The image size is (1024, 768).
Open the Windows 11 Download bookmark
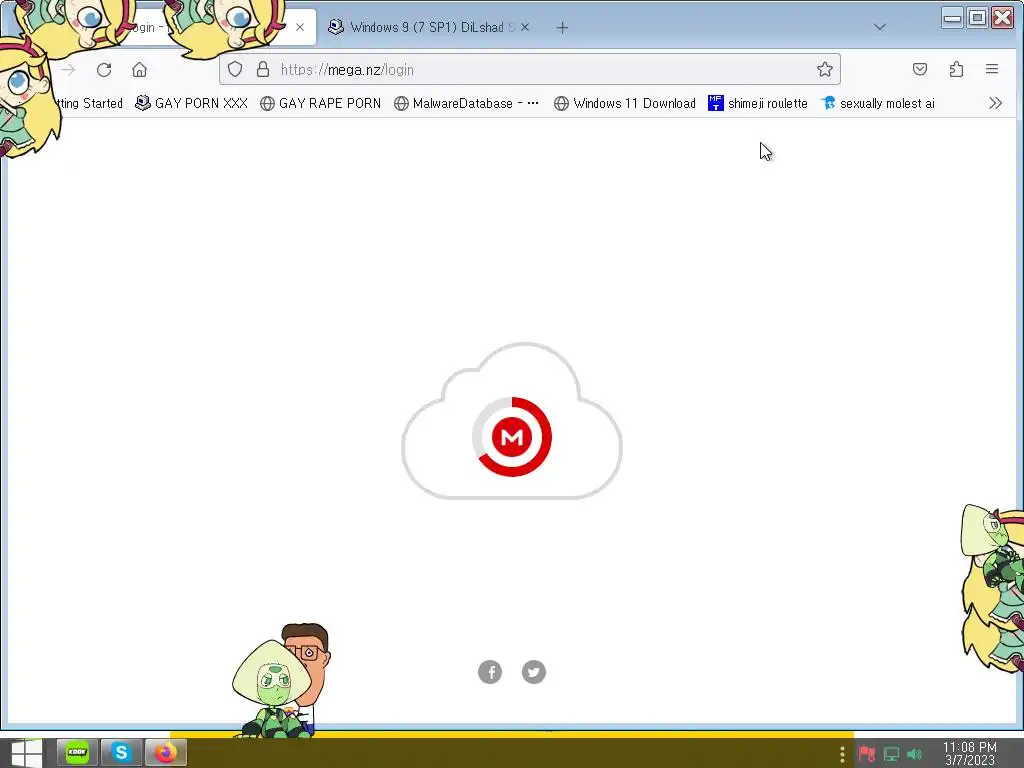click(x=625, y=103)
